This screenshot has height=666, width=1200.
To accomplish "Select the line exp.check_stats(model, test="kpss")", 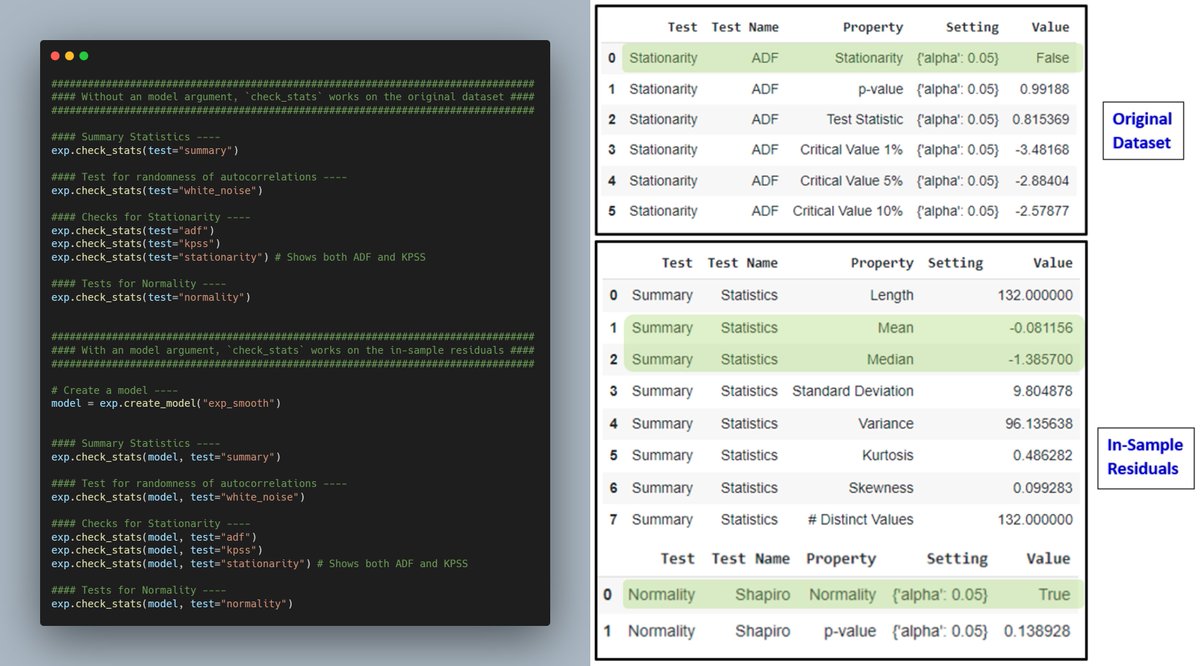I will (x=157, y=550).
